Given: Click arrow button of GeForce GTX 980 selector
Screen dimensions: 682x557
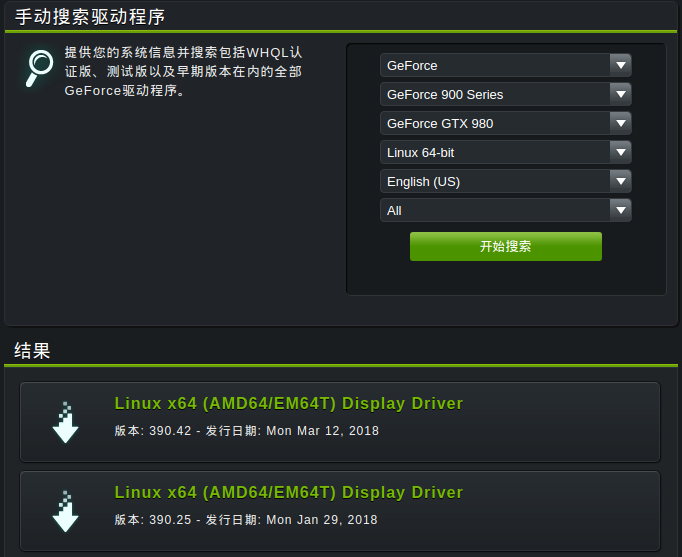Looking at the screenshot, I should click(621, 123).
